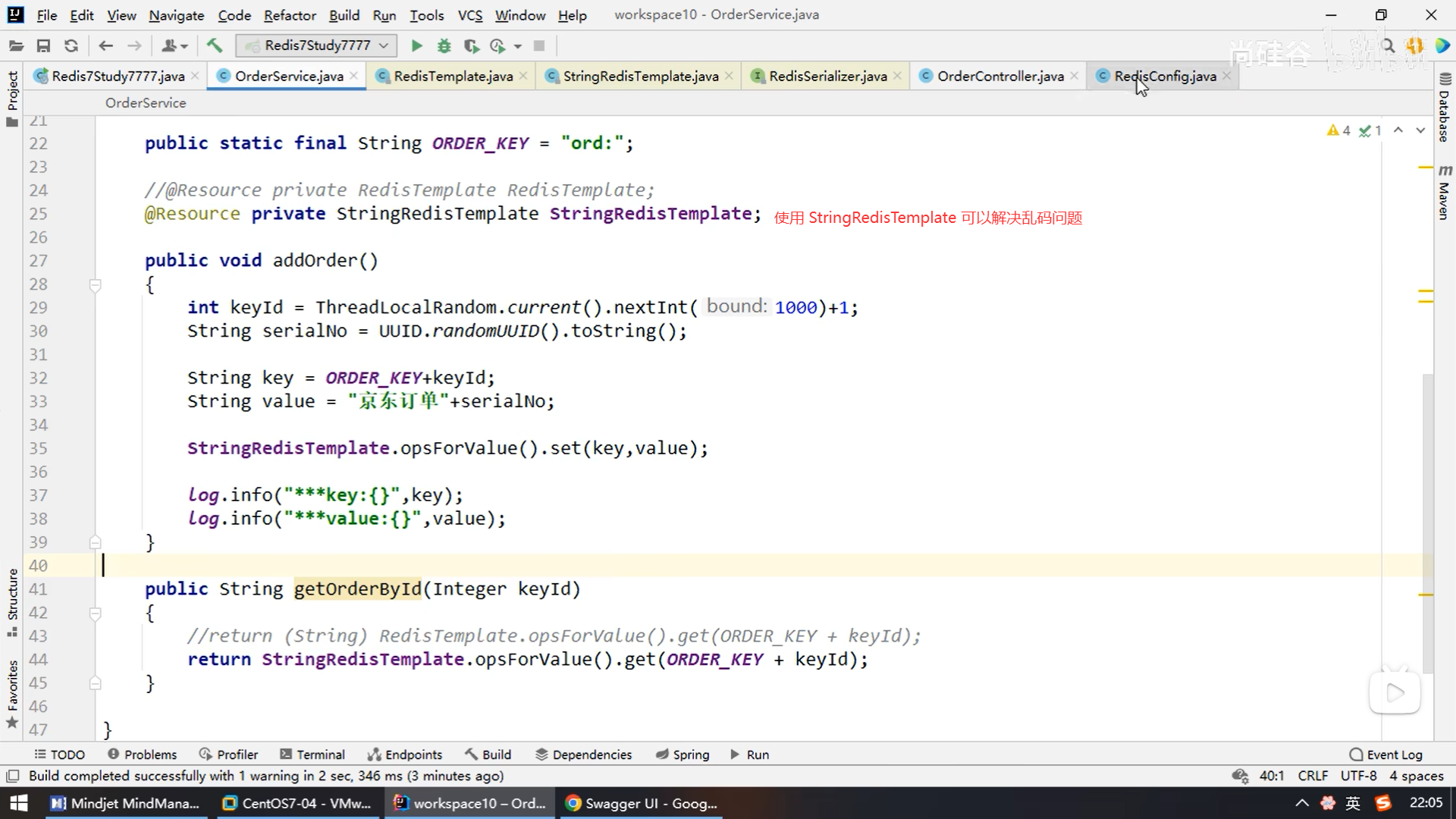The width and height of the screenshot is (1456, 819).
Task: Open the Refactor menu
Action: click(289, 15)
